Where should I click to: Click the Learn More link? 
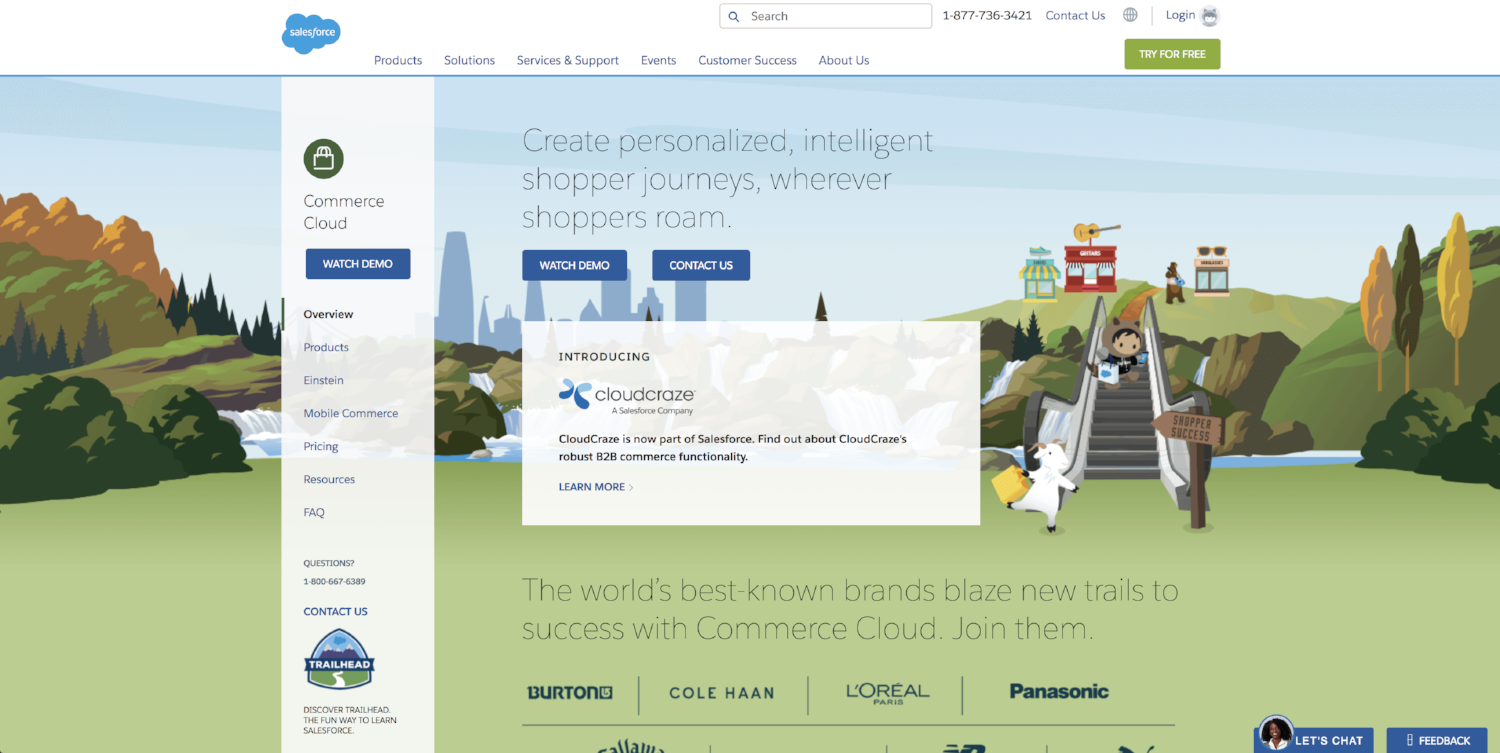point(592,487)
